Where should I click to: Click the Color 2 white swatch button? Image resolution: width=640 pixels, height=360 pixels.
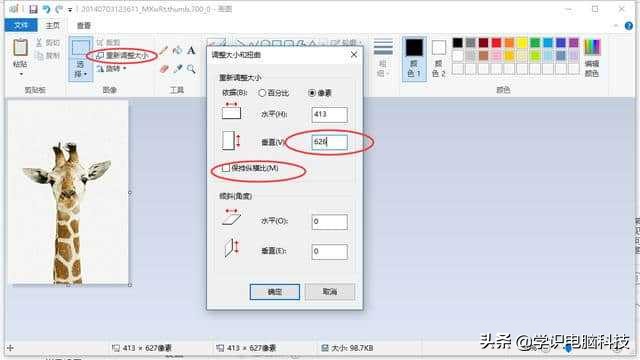(x=439, y=59)
